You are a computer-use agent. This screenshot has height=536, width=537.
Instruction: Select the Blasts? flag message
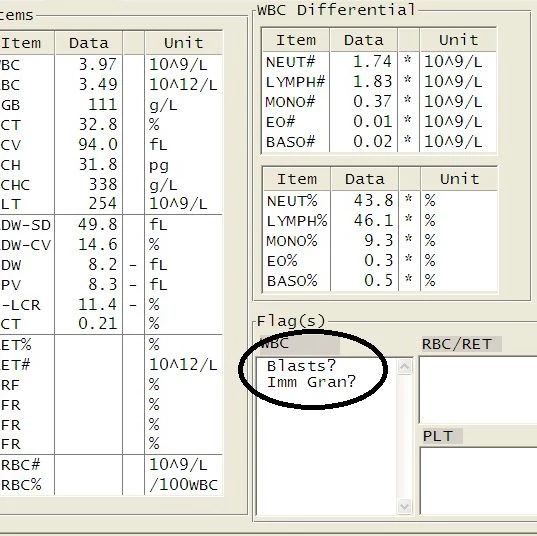(301, 366)
